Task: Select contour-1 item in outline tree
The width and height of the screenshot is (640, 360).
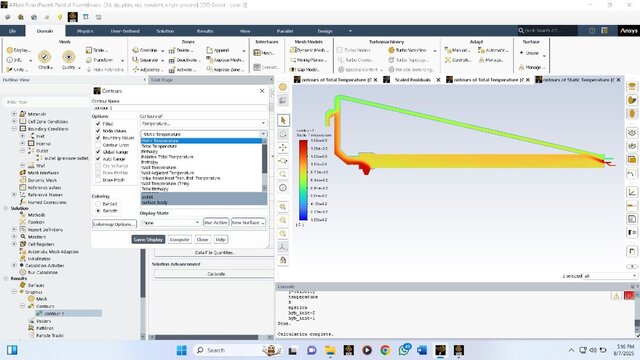Action: [54, 313]
